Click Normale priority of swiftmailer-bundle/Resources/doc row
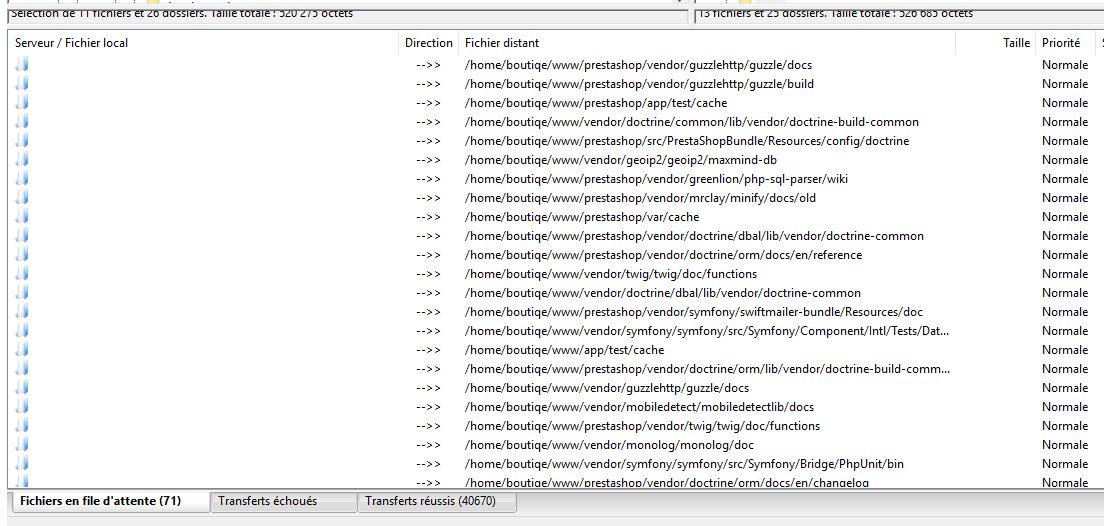Viewport: 1104px width, 526px height. (x=1065, y=312)
